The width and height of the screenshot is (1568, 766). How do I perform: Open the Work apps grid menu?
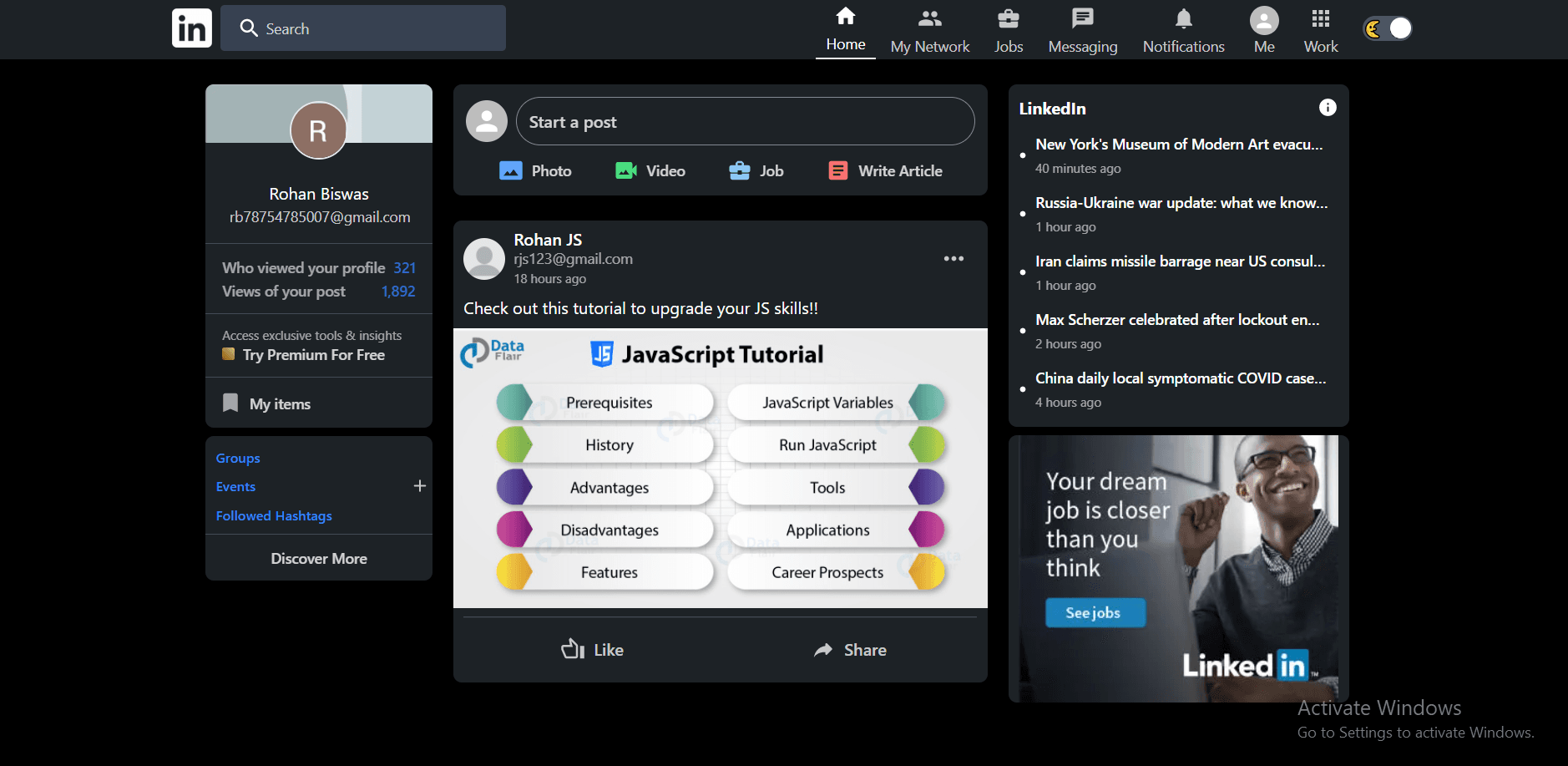pyautogui.click(x=1321, y=31)
